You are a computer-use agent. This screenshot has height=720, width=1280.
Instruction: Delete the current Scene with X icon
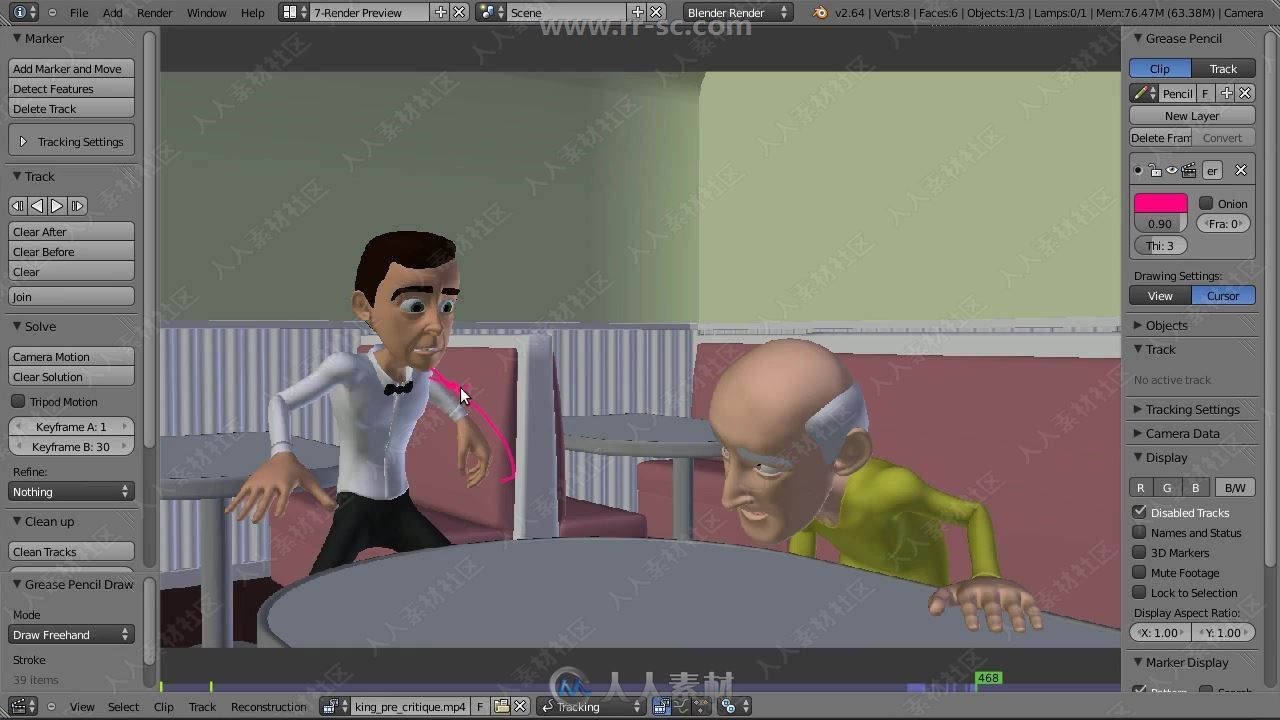point(656,12)
